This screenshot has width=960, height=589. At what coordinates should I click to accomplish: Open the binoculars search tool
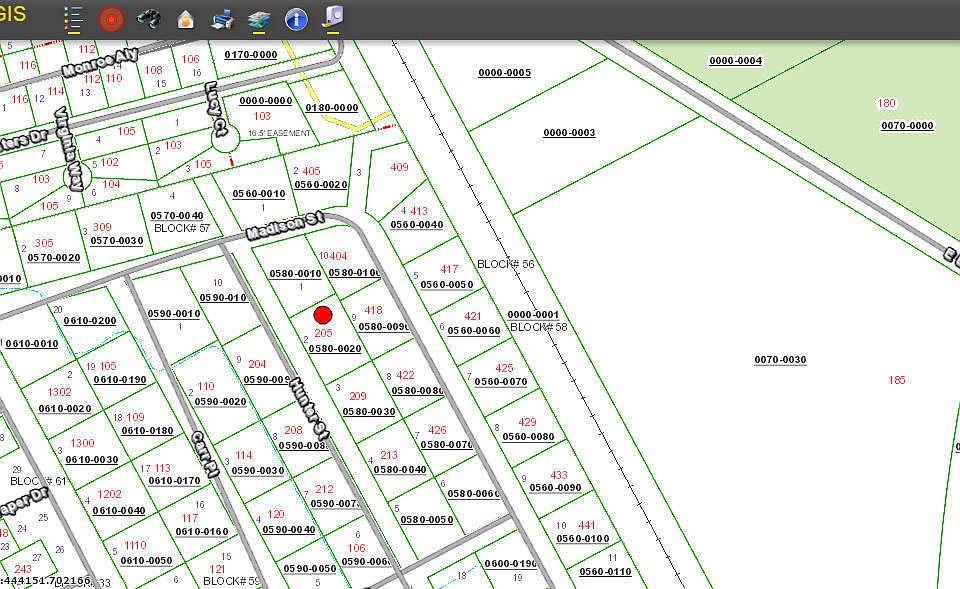(148, 20)
